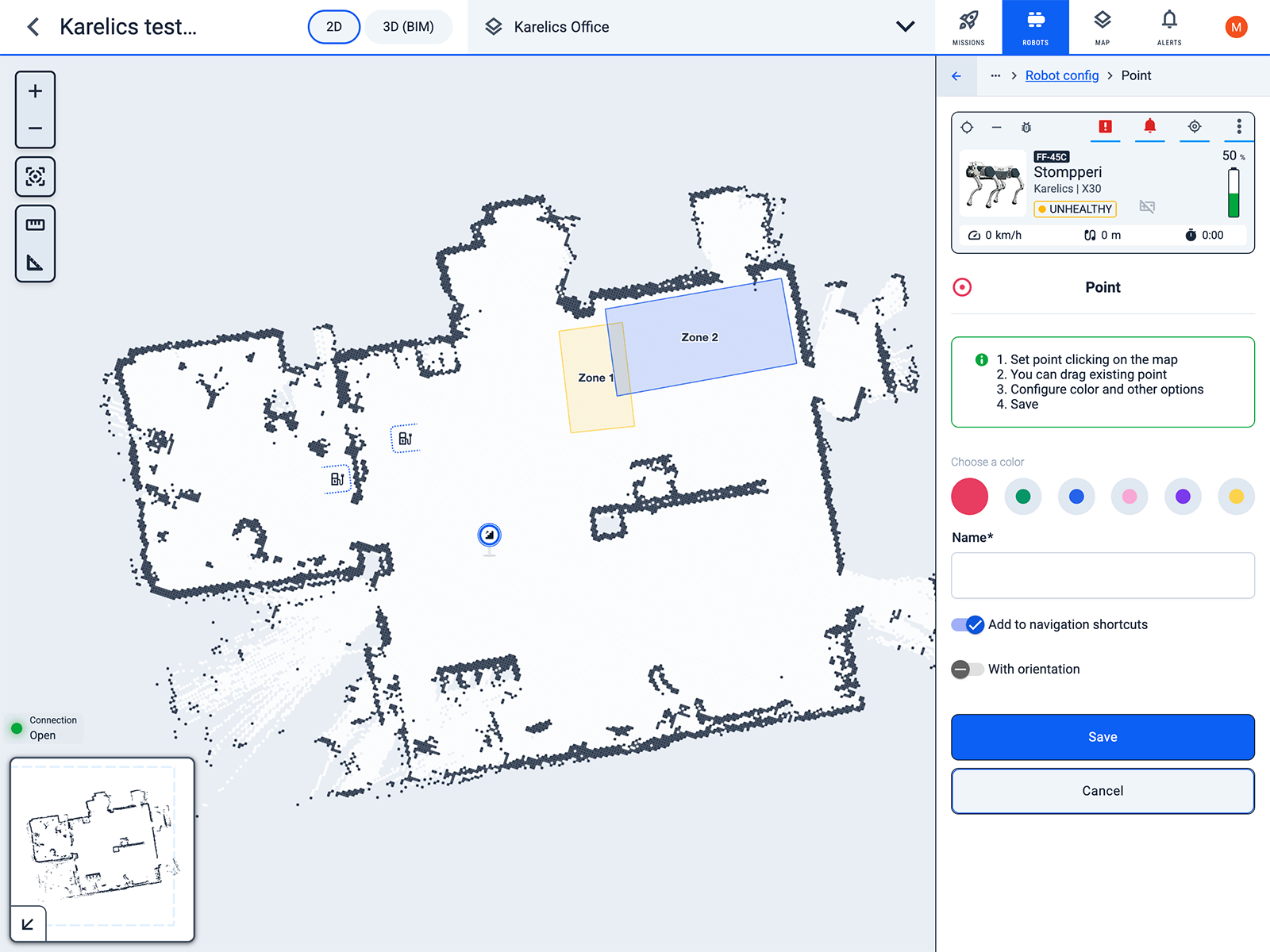Select the ruler measurement tool
This screenshot has height=952, width=1270.
pos(35,225)
